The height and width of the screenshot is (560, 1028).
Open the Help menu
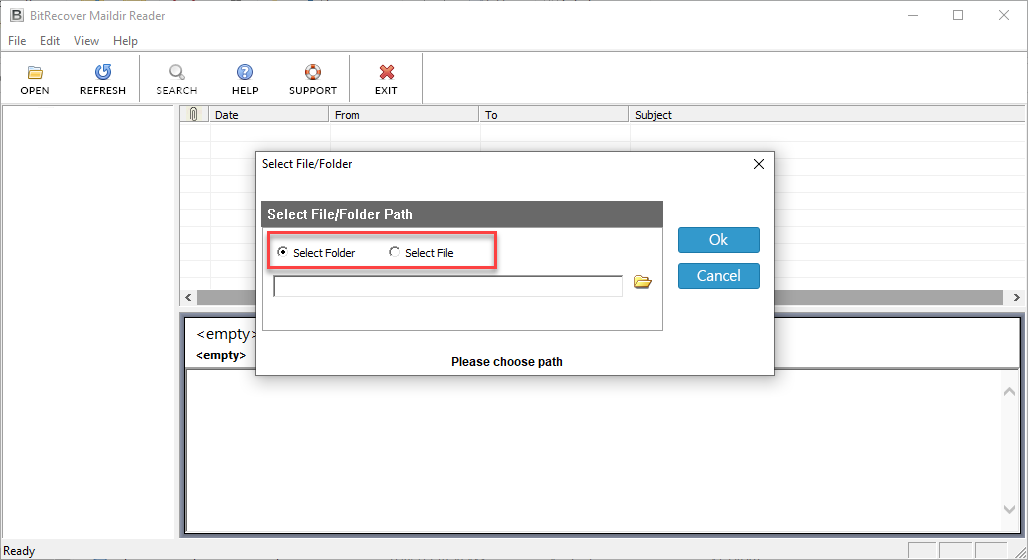point(125,41)
